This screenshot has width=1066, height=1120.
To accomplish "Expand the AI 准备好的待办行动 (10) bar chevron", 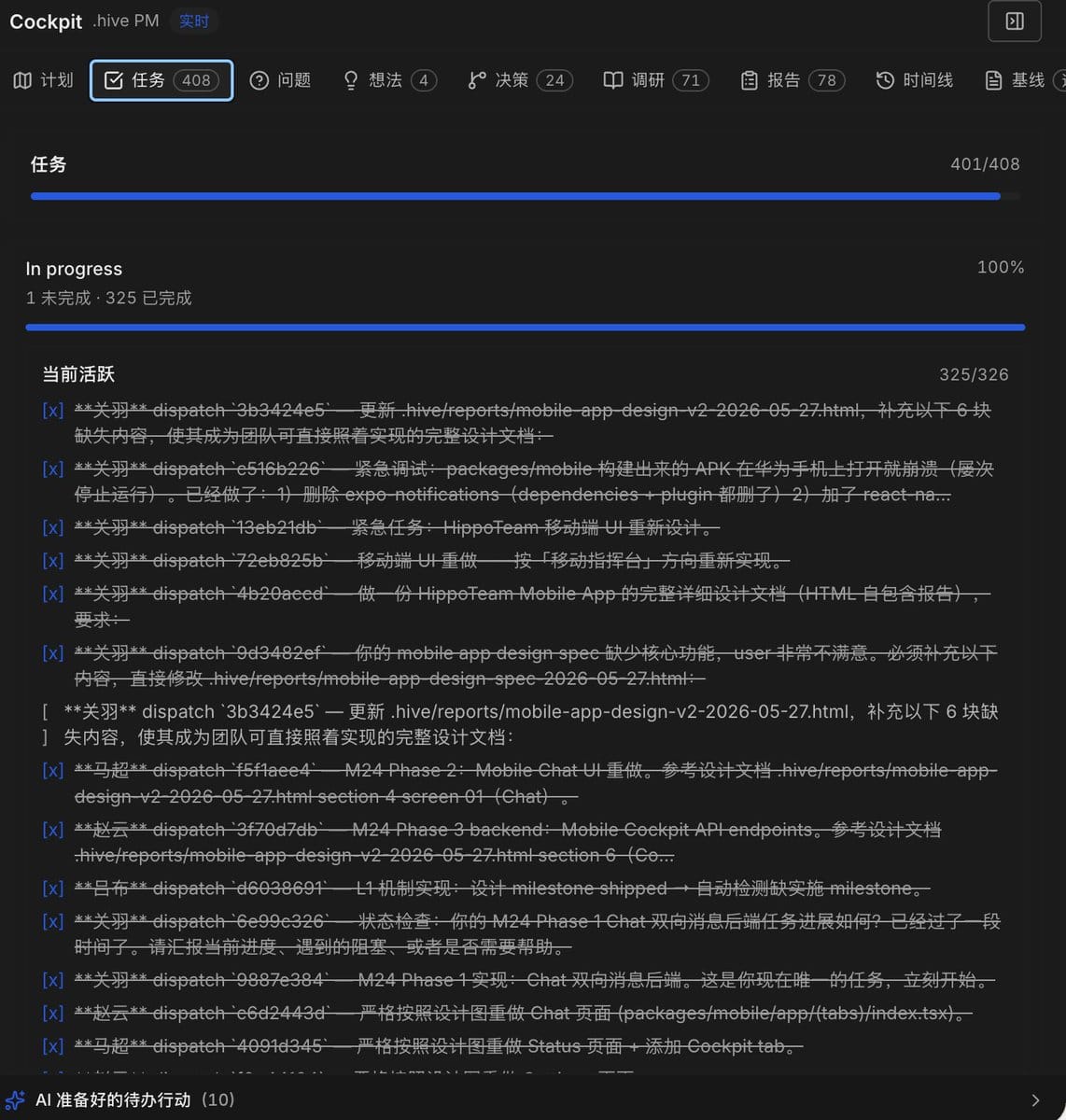I will point(1034,1099).
